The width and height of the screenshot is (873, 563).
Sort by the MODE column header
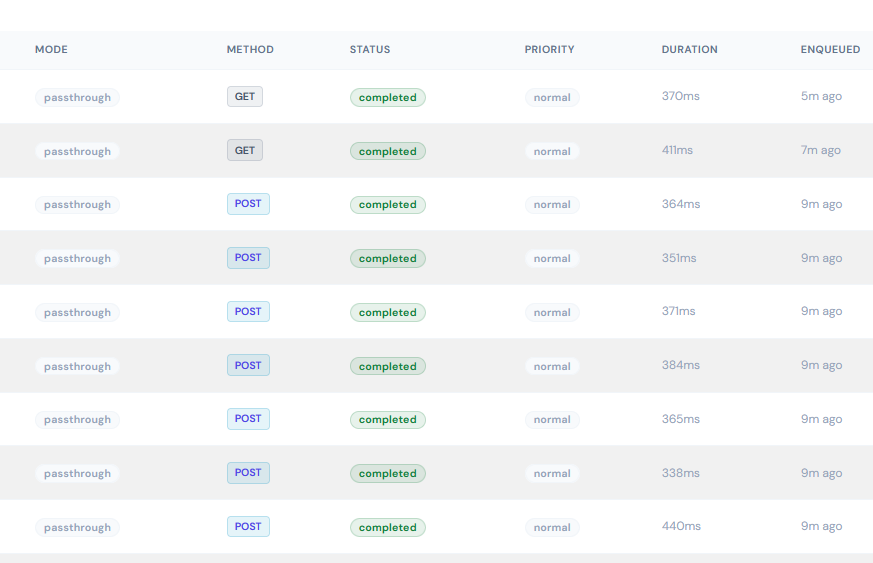pyautogui.click(x=51, y=50)
